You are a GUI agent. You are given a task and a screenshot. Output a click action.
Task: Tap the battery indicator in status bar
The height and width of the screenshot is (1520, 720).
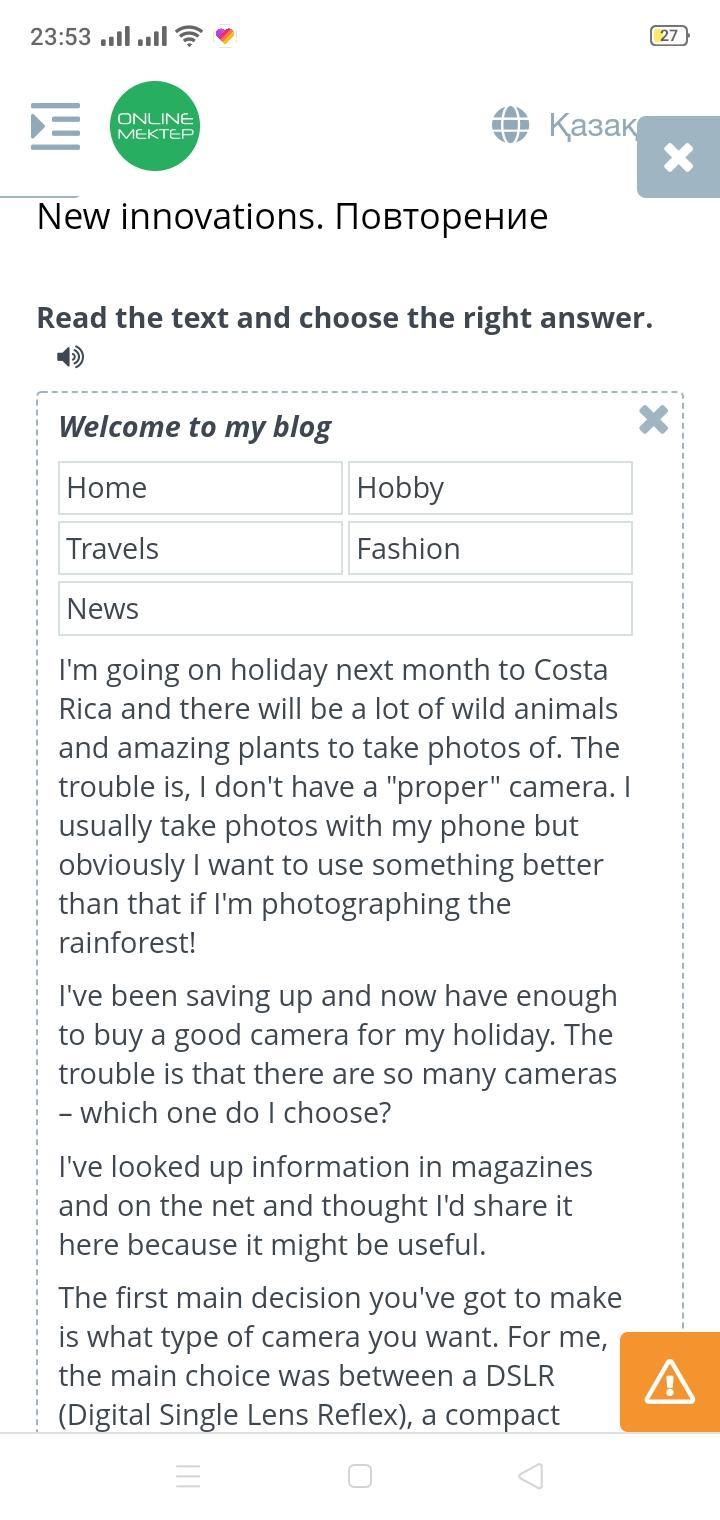coord(668,36)
